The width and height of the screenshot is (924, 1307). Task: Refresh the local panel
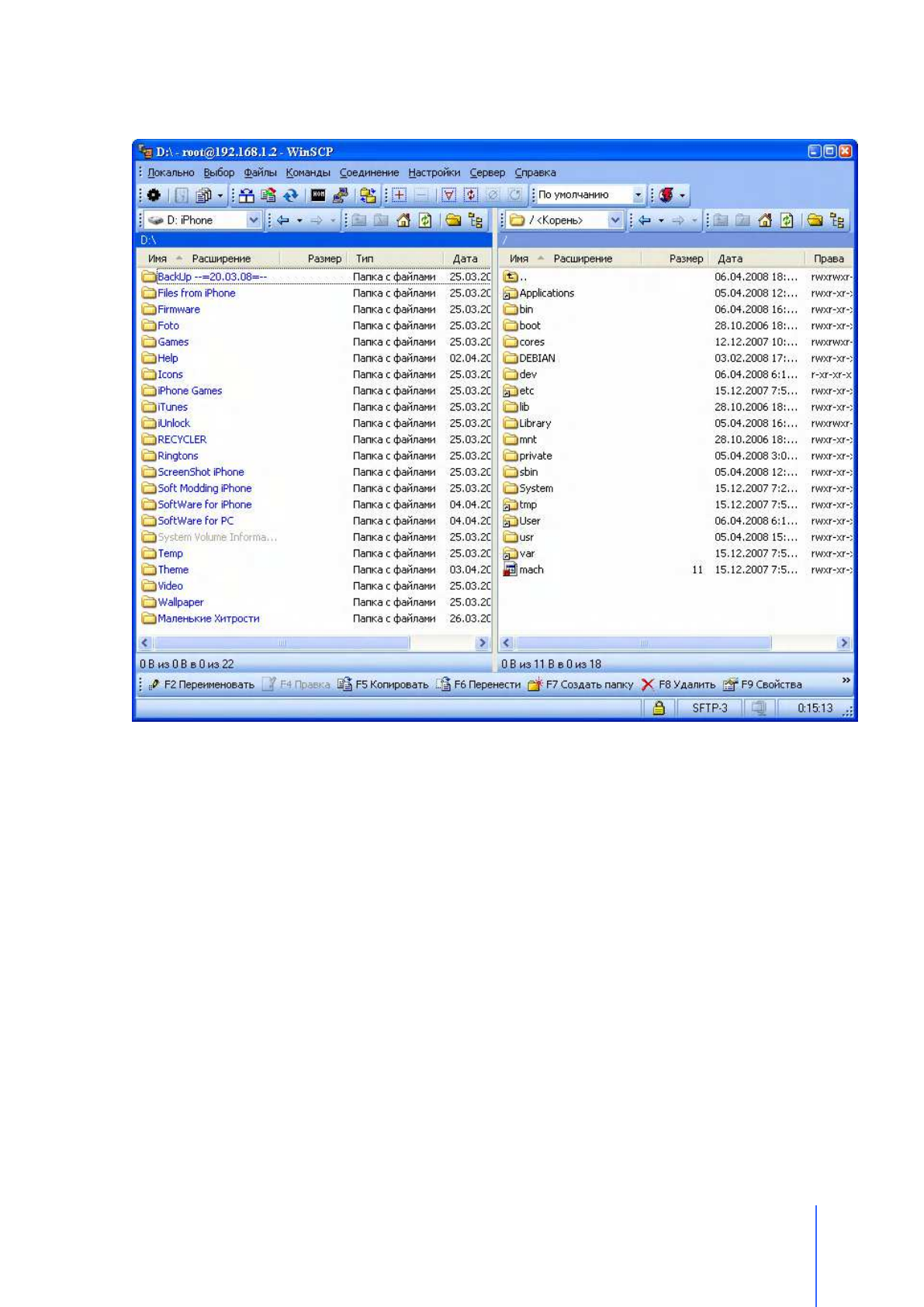(425, 220)
